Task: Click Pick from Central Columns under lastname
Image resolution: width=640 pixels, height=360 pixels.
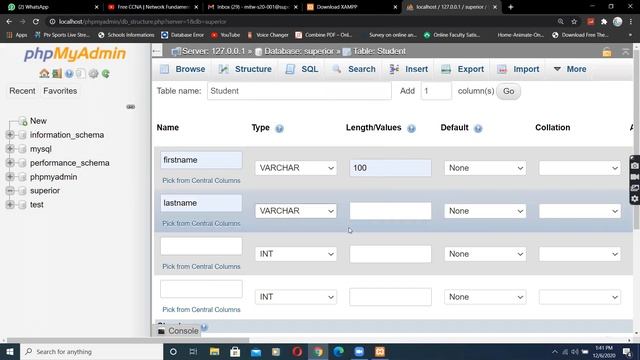Action: click(x=201, y=223)
